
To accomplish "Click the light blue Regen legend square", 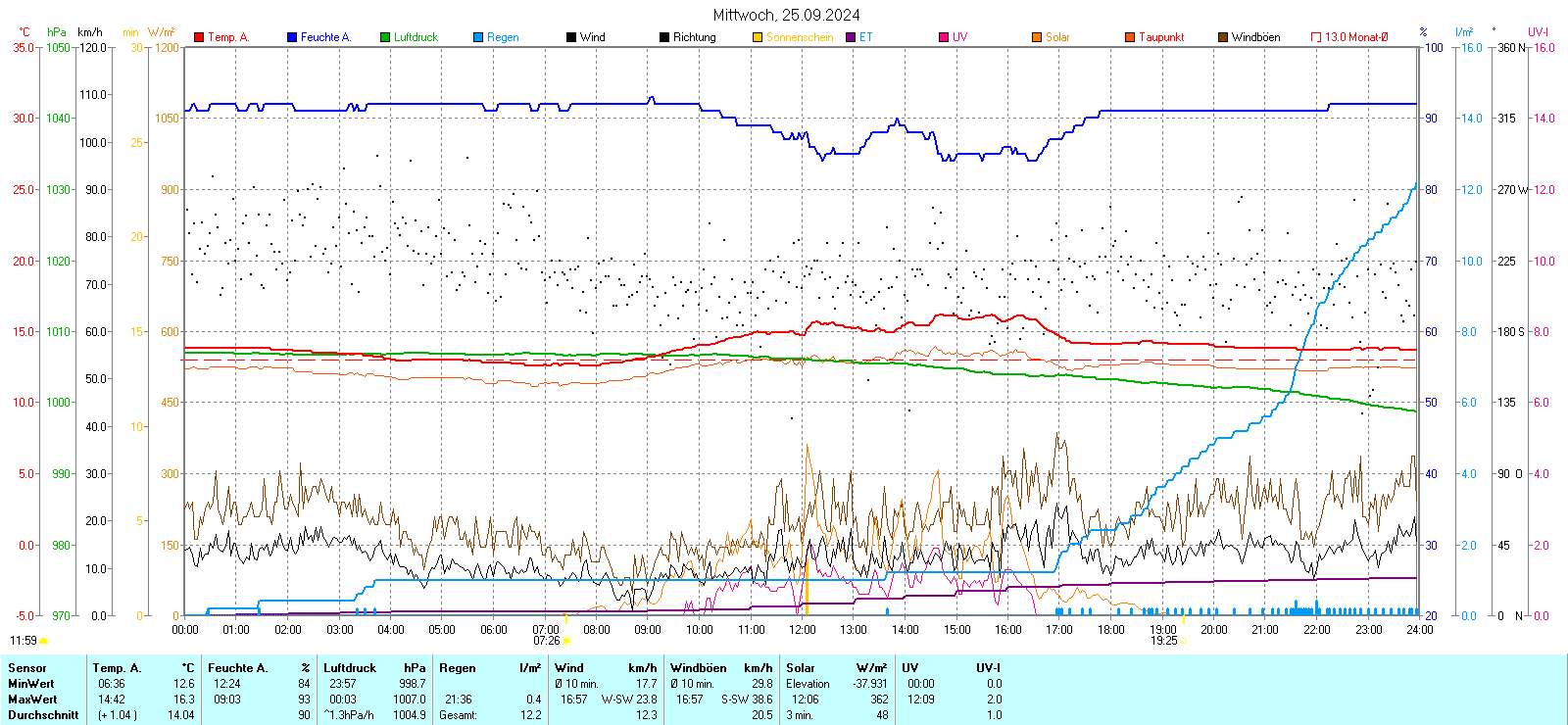I will pyautogui.click(x=478, y=37).
